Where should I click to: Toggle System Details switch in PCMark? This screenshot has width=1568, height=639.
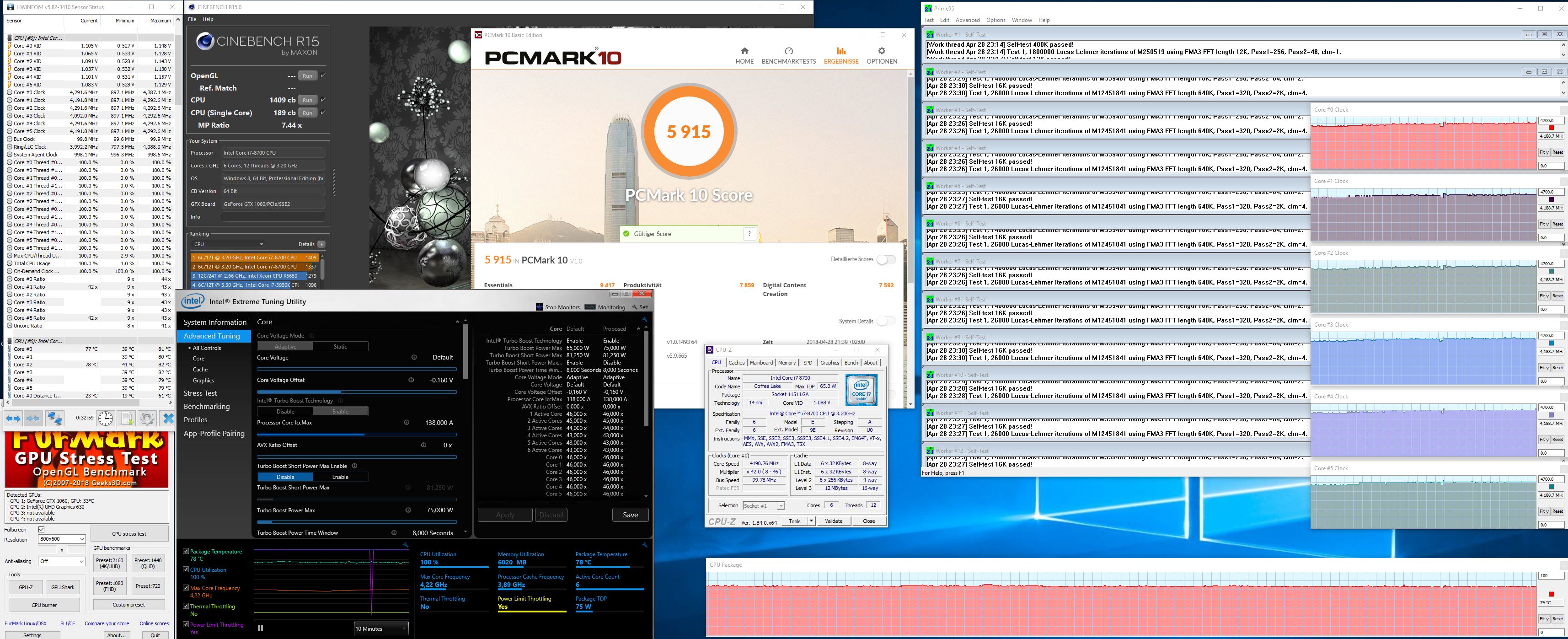tap(886, 321)
